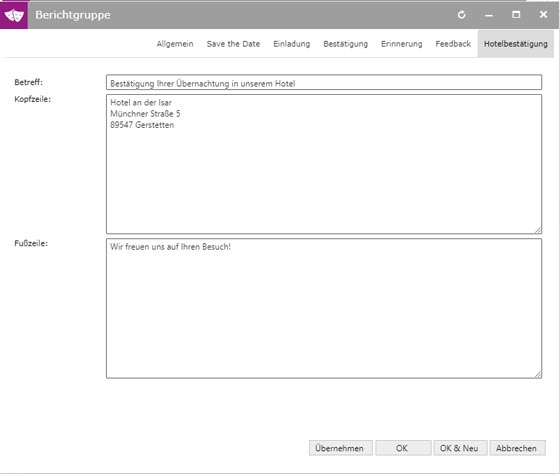Click the OK & Neu button

460,448
